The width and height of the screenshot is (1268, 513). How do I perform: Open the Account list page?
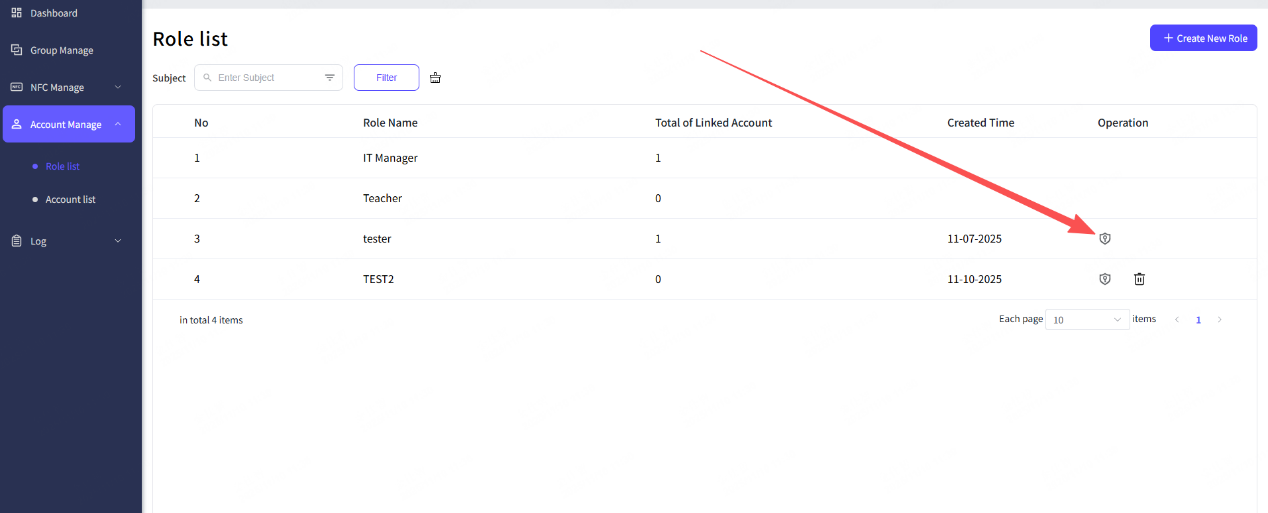[70, 200]
